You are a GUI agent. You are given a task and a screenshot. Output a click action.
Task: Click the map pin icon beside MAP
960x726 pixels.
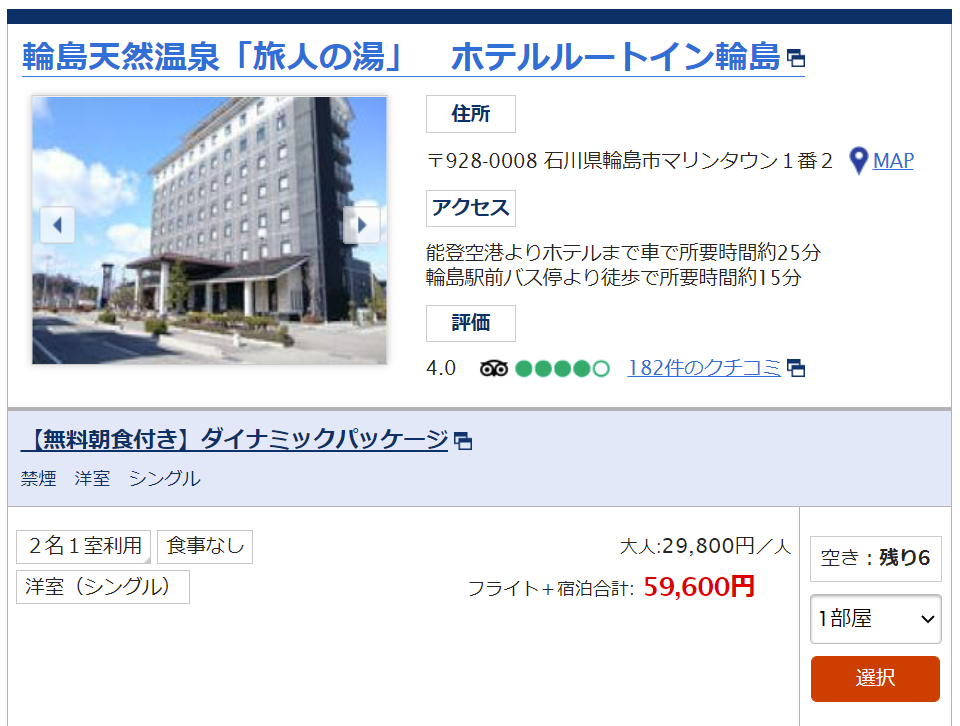[x=858, y=161]
